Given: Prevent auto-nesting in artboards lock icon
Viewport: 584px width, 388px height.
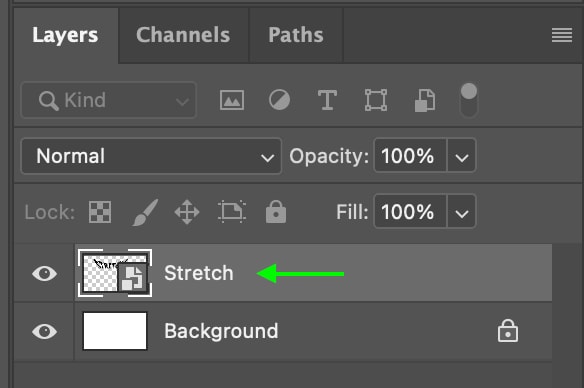Looking at the screenshot, I should click(x=232, y=212).
